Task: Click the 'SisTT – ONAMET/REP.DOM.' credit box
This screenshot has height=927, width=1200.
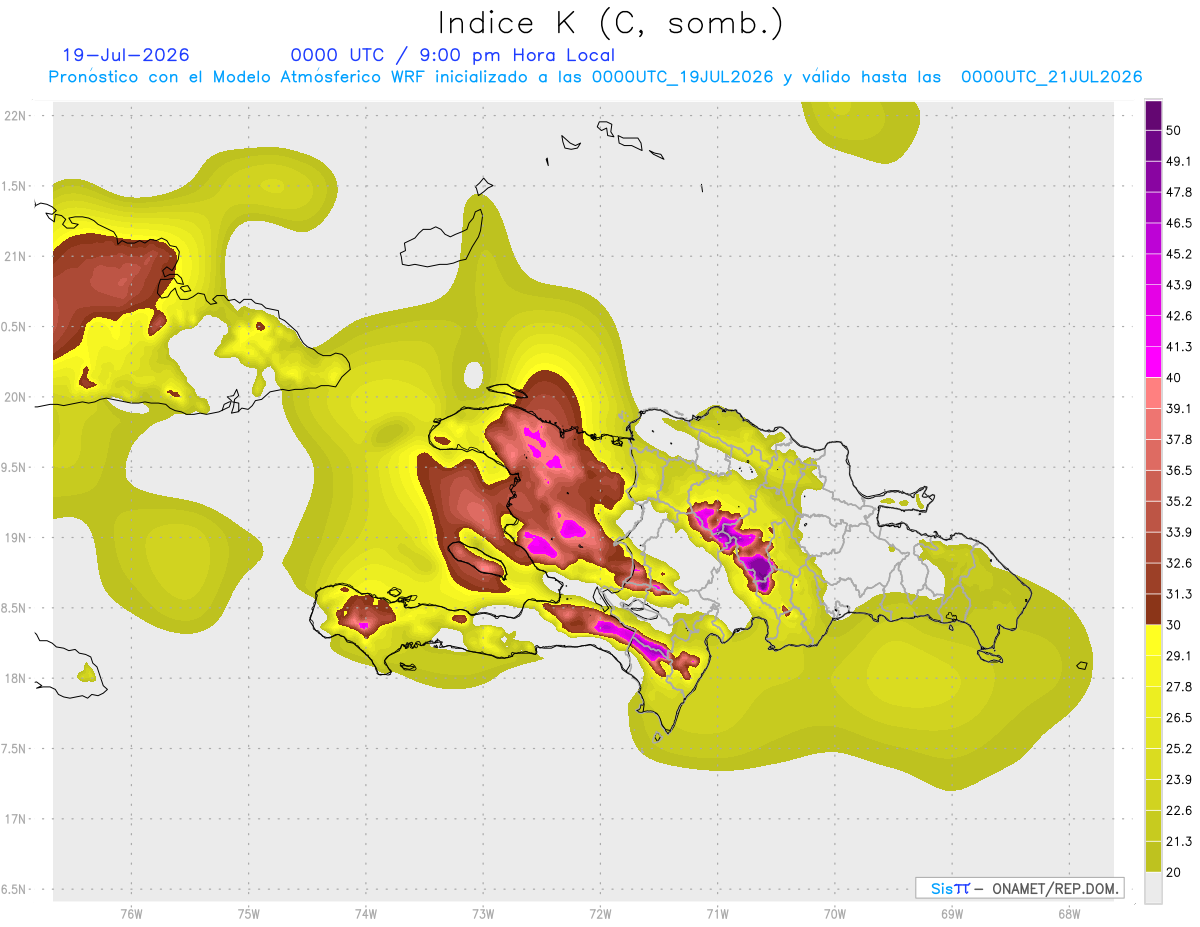Action: tap(1019, 888)
